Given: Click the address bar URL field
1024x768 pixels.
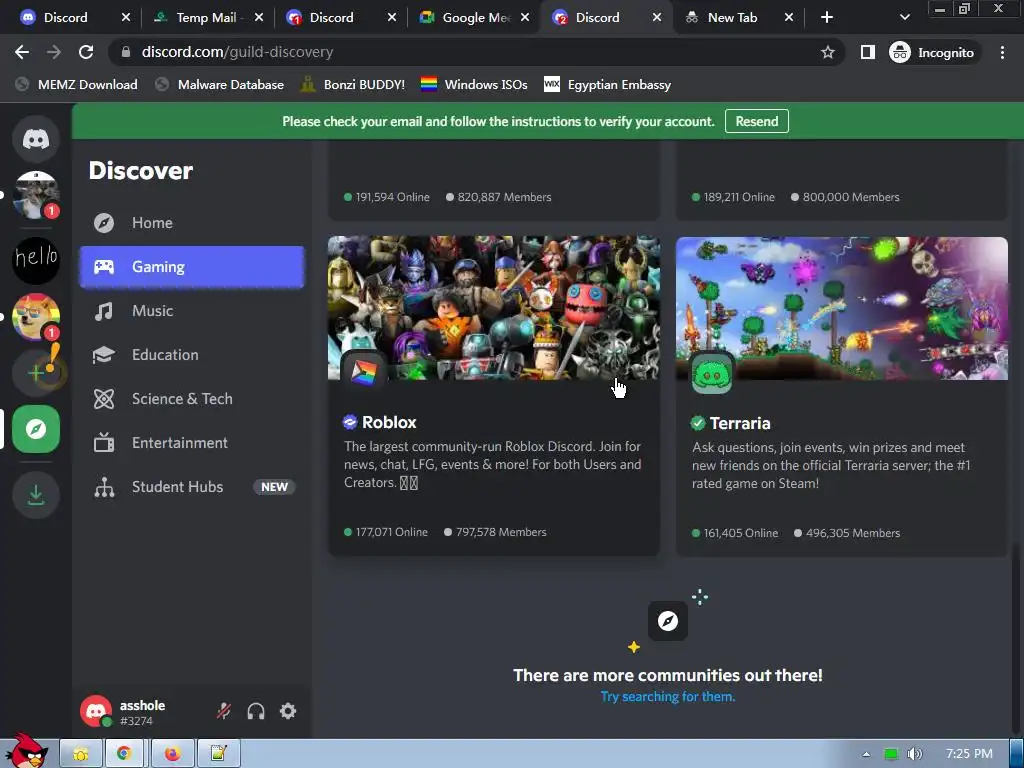Looking at the screenshot, I should (477, 52).
